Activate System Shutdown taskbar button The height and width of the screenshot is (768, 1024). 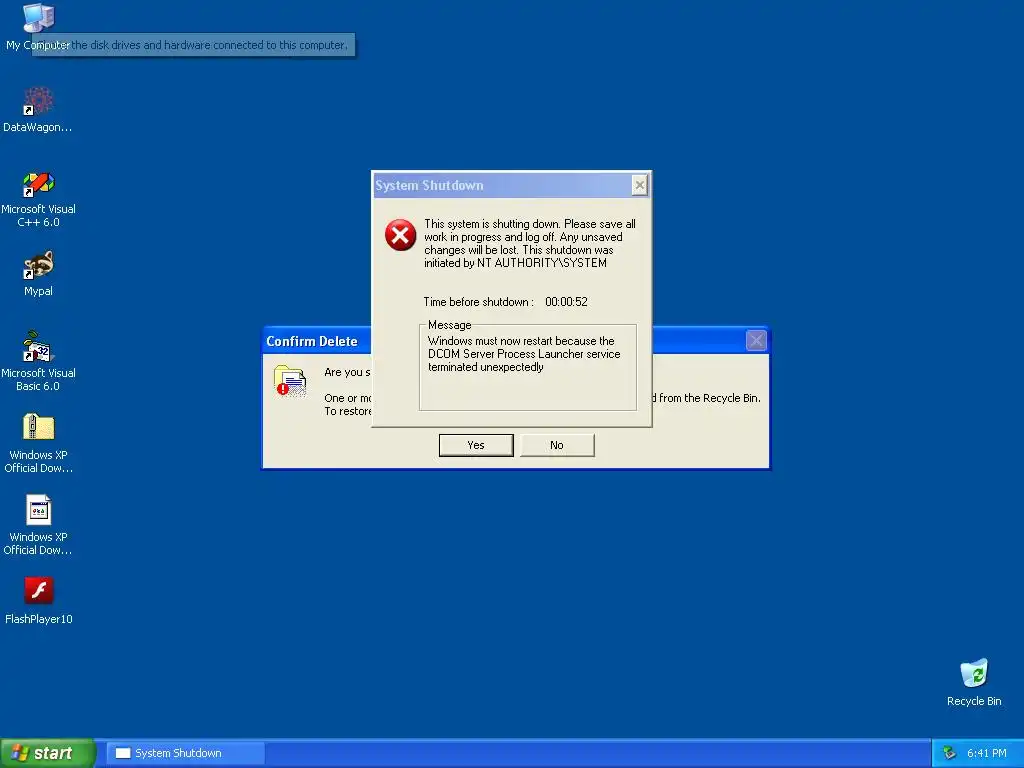click(186, 753)
